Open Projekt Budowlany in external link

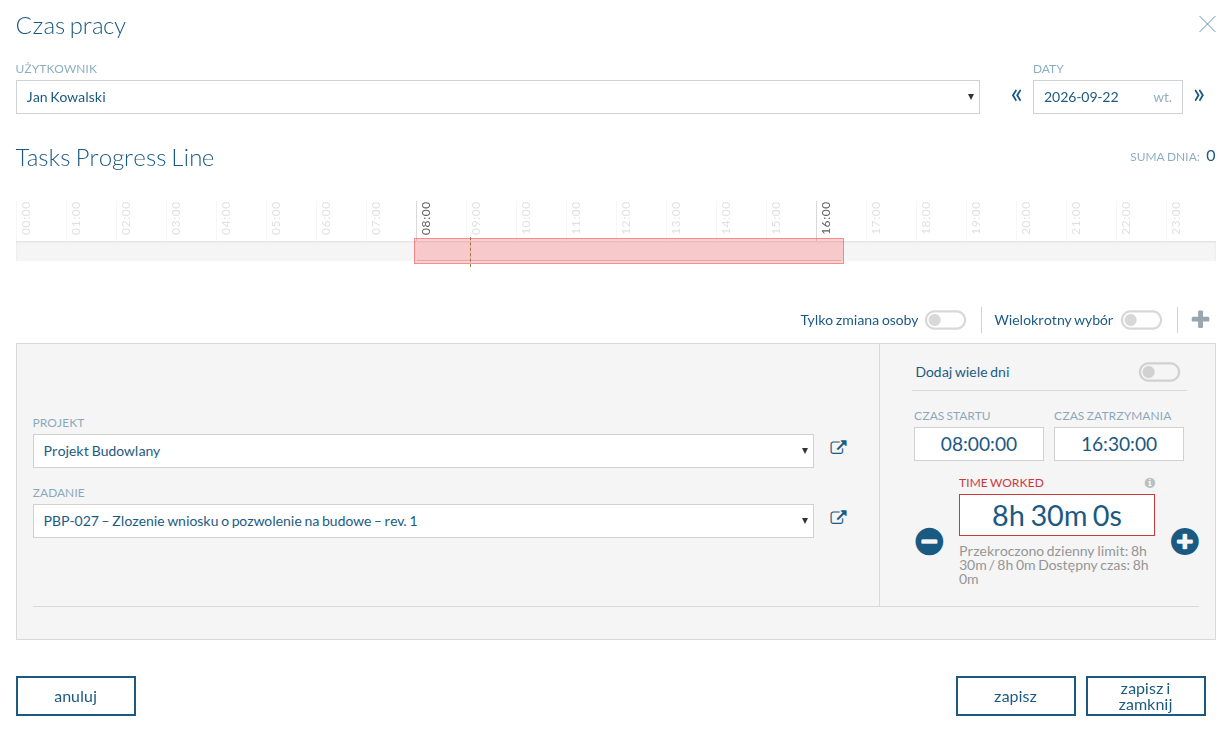tap(839, 448)
